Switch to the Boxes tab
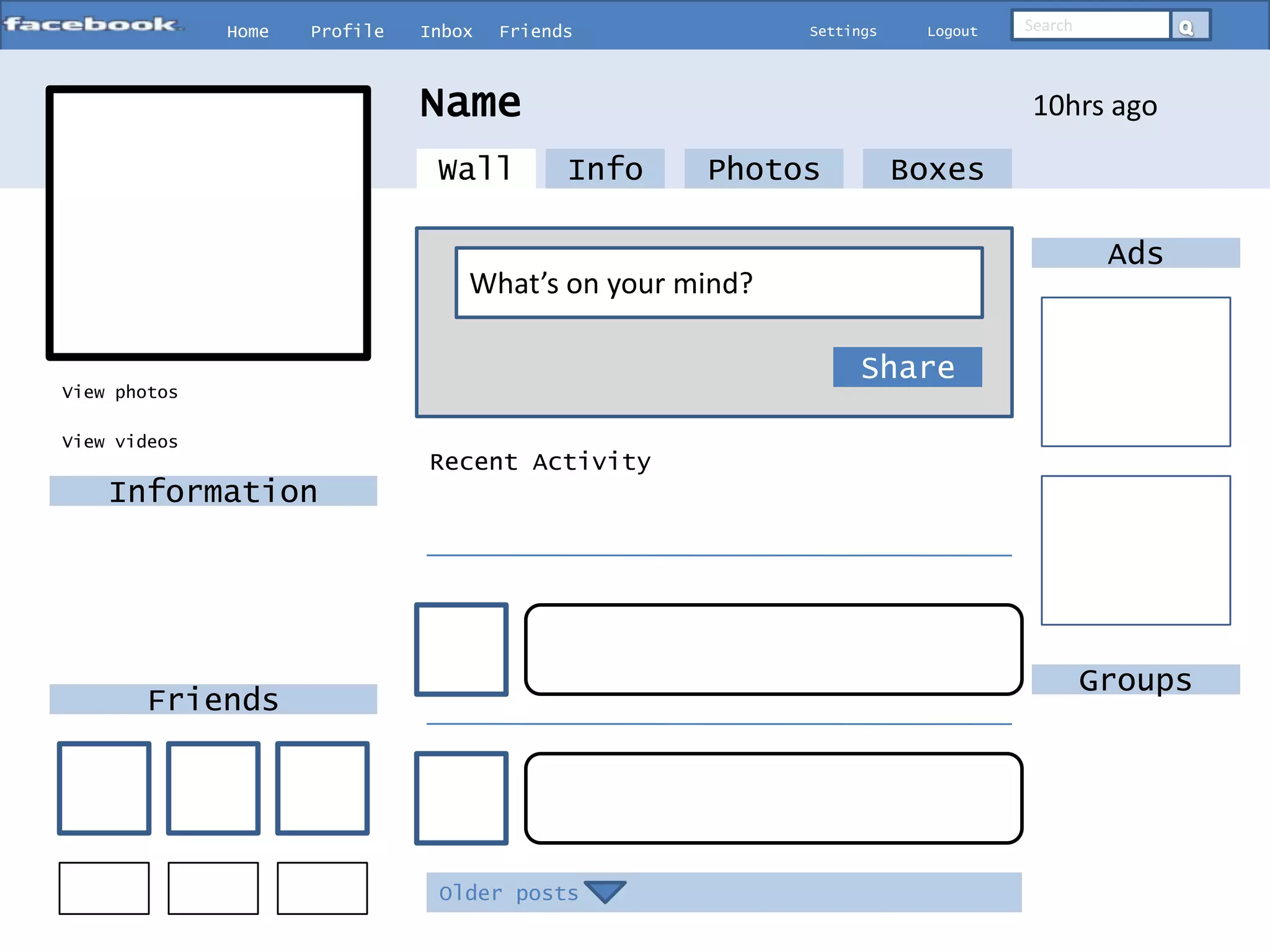 (x=937, y=169)
